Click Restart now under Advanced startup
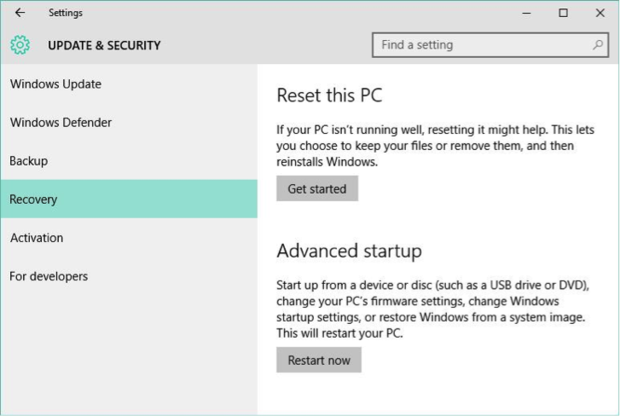The width and height of the screenshot is (620, 416). tap(319, 360)
